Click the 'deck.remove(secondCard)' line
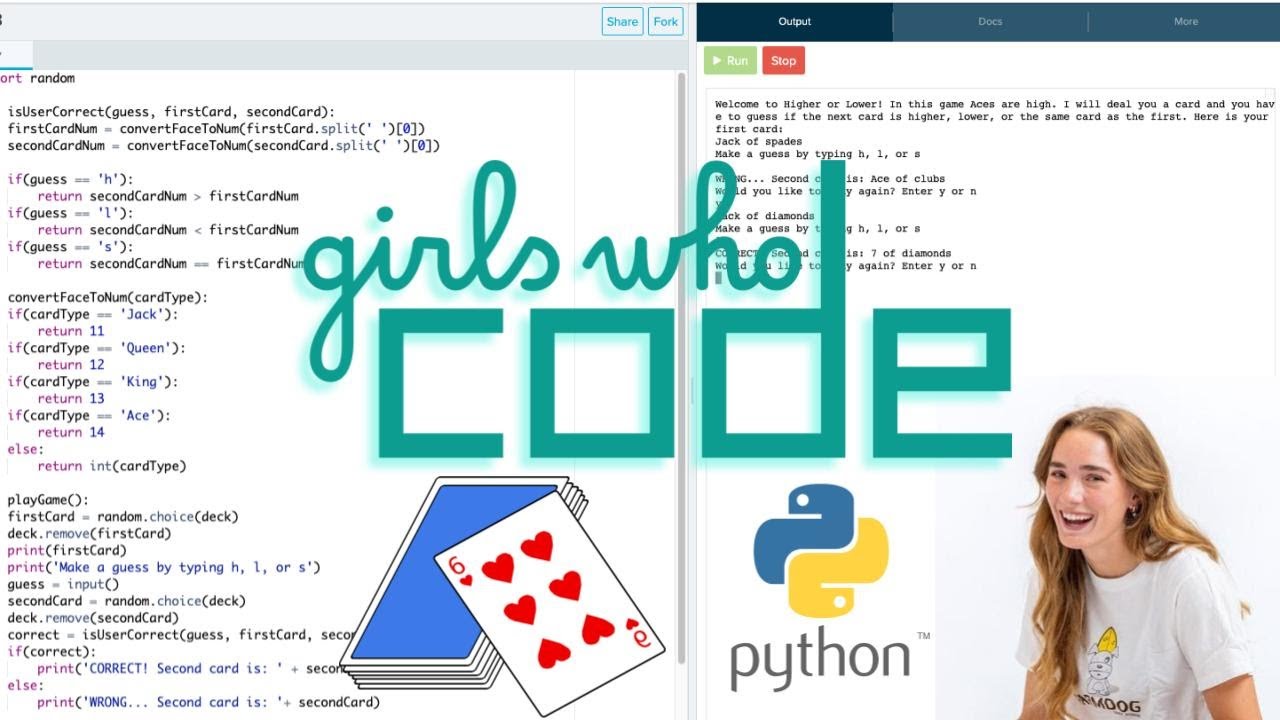The width and height of the screenshot is (1280, 720). tap(93, 618)
